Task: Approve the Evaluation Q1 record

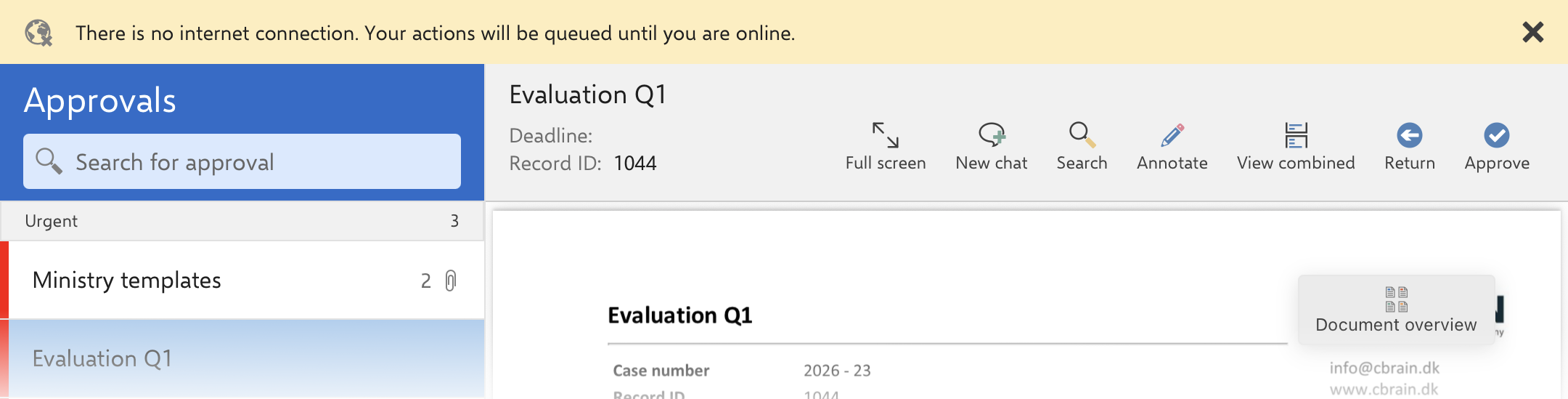Action: 1497,146
